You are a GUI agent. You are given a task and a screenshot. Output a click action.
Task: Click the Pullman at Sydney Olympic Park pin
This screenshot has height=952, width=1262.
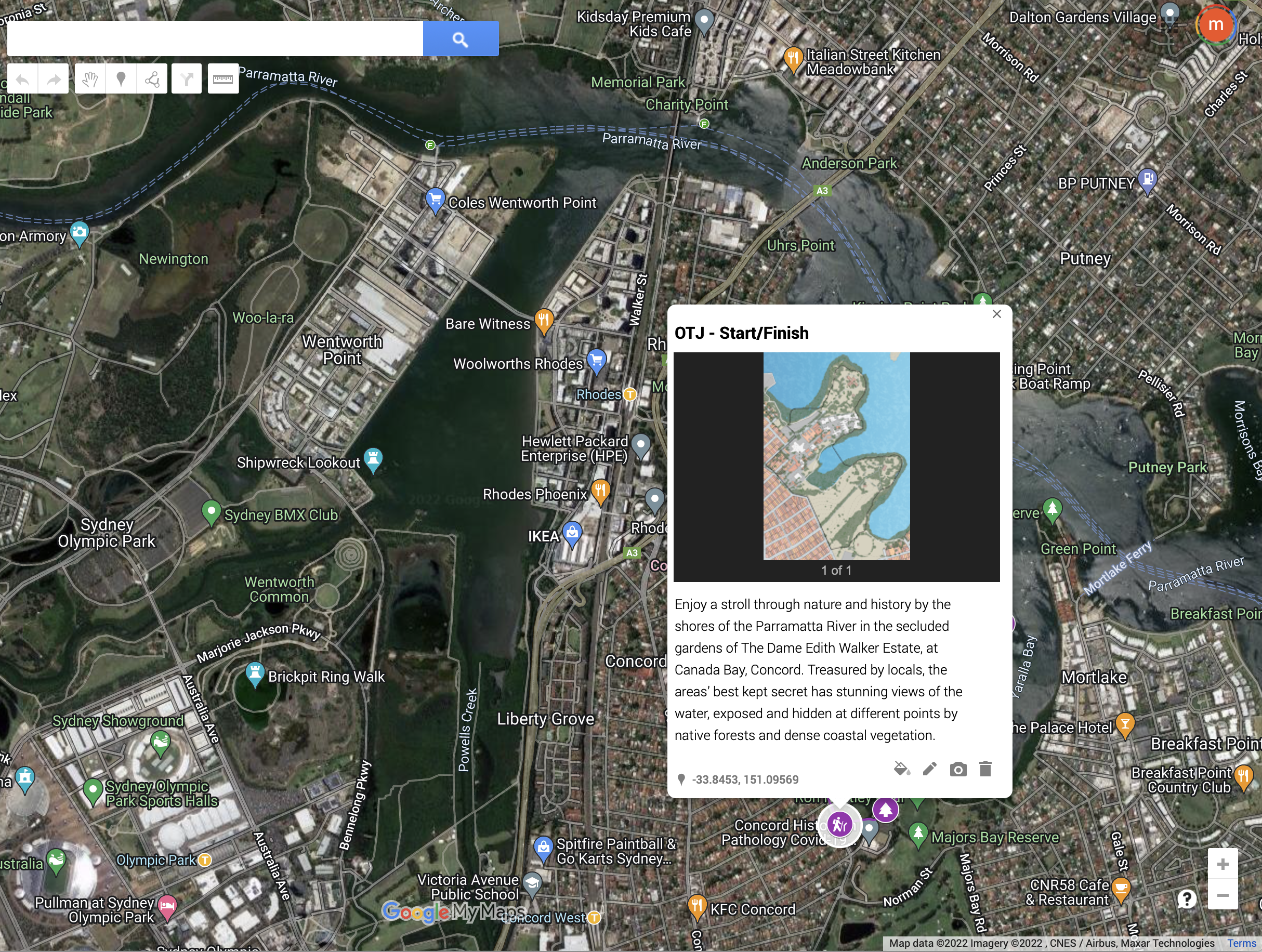coord(167,907)
